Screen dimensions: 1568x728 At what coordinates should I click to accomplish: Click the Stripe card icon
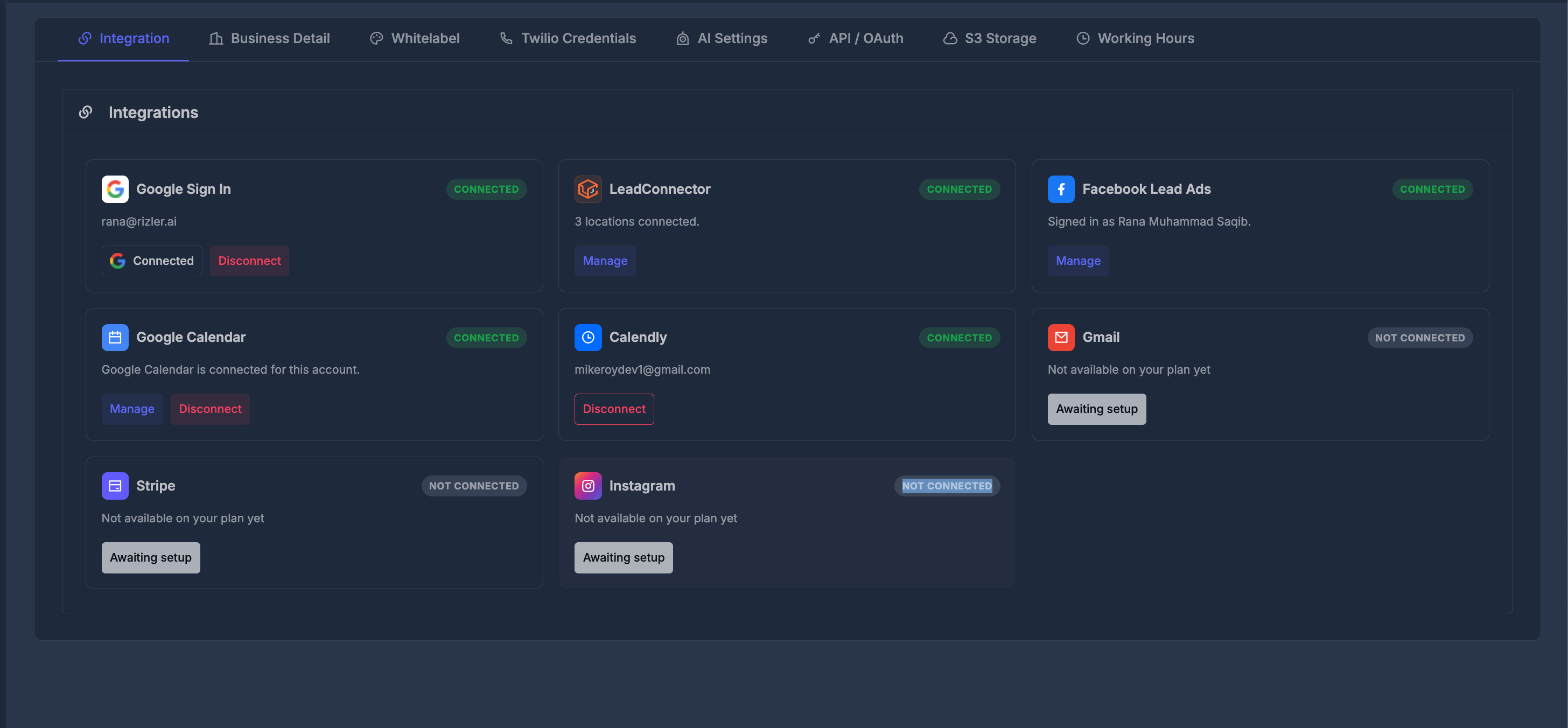point(115,486)
